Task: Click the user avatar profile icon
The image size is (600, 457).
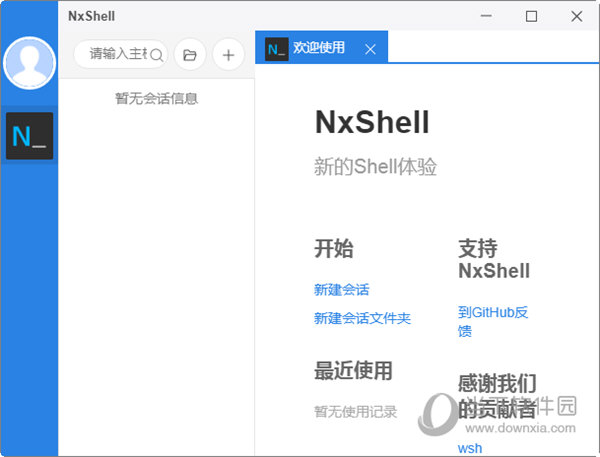Action: coord(29,62)
